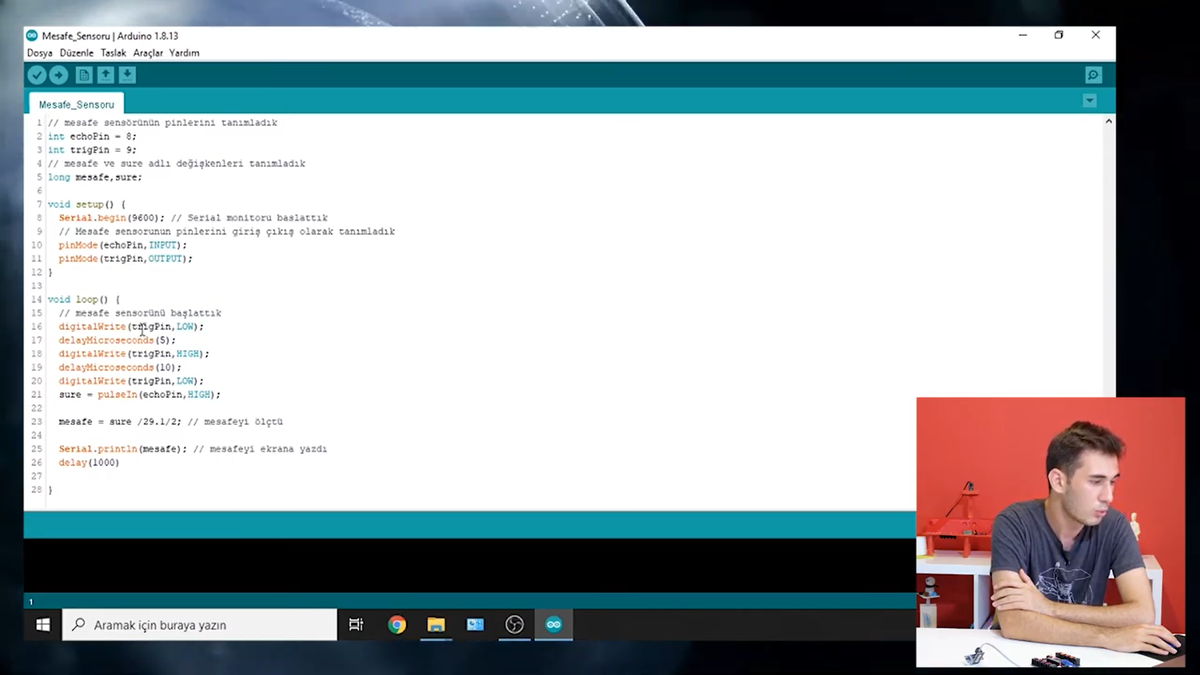
Task: Click the Upload arrow button
Action: tap(59, 75)
